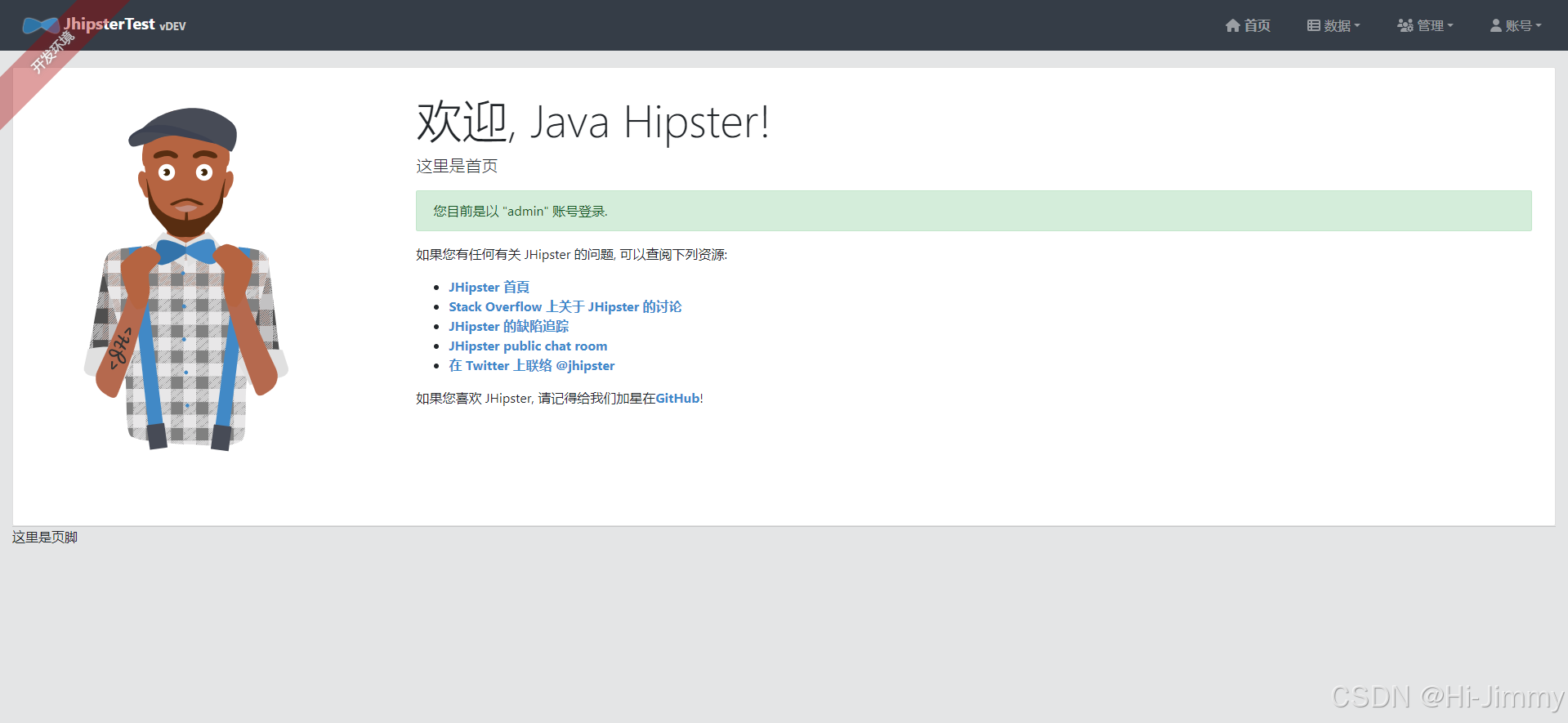
Task: Open the Stack Overflow JHipster discussion link
Action: coord(565,306)
